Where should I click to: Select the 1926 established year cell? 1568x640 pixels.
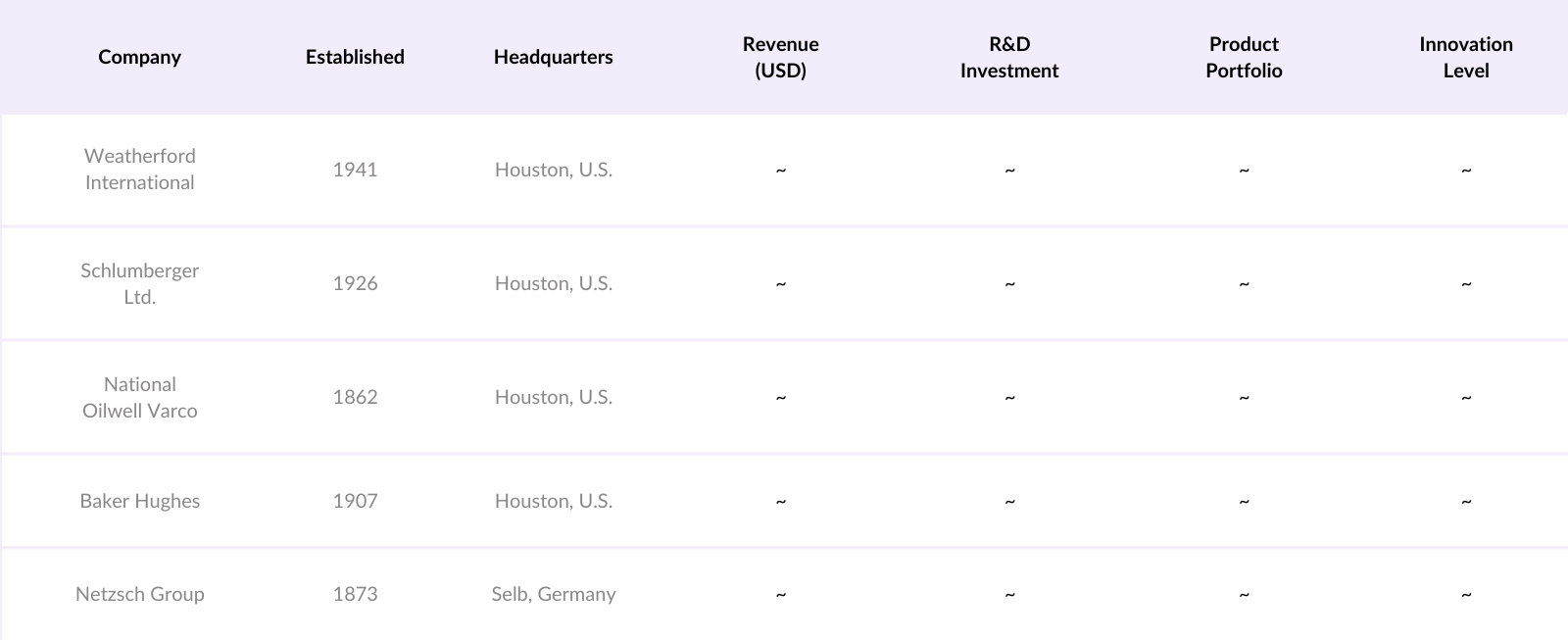coord(355,283)
